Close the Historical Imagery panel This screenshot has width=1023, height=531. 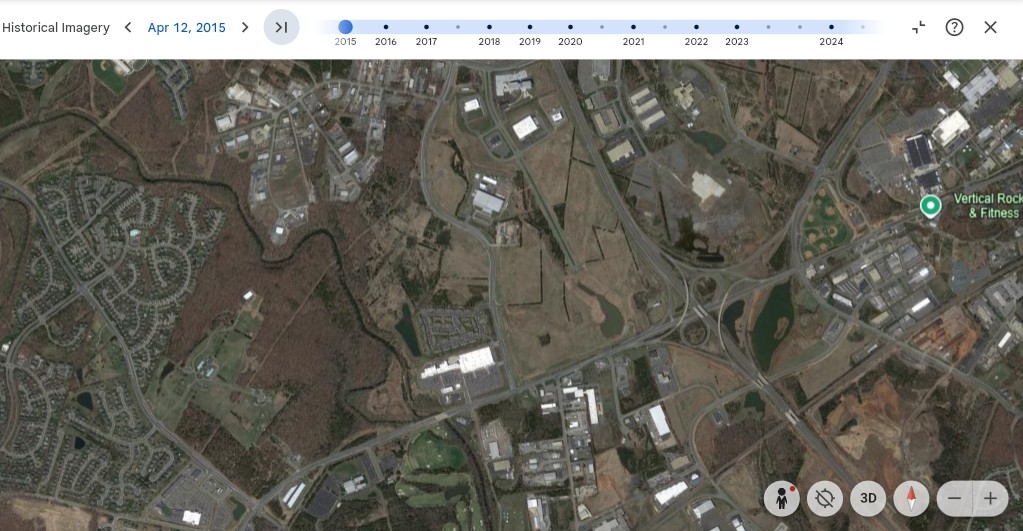click(990, 27)
